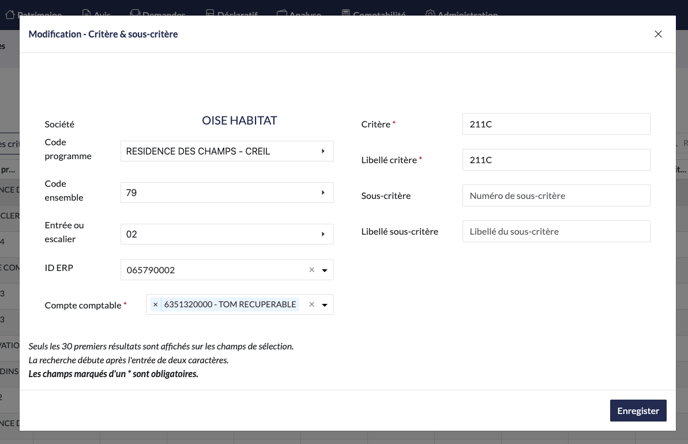Remove the 6351320000 - TOM RECUPERABLE tag
This screenshot has height=444, width=688.
(x=155, y=305)
